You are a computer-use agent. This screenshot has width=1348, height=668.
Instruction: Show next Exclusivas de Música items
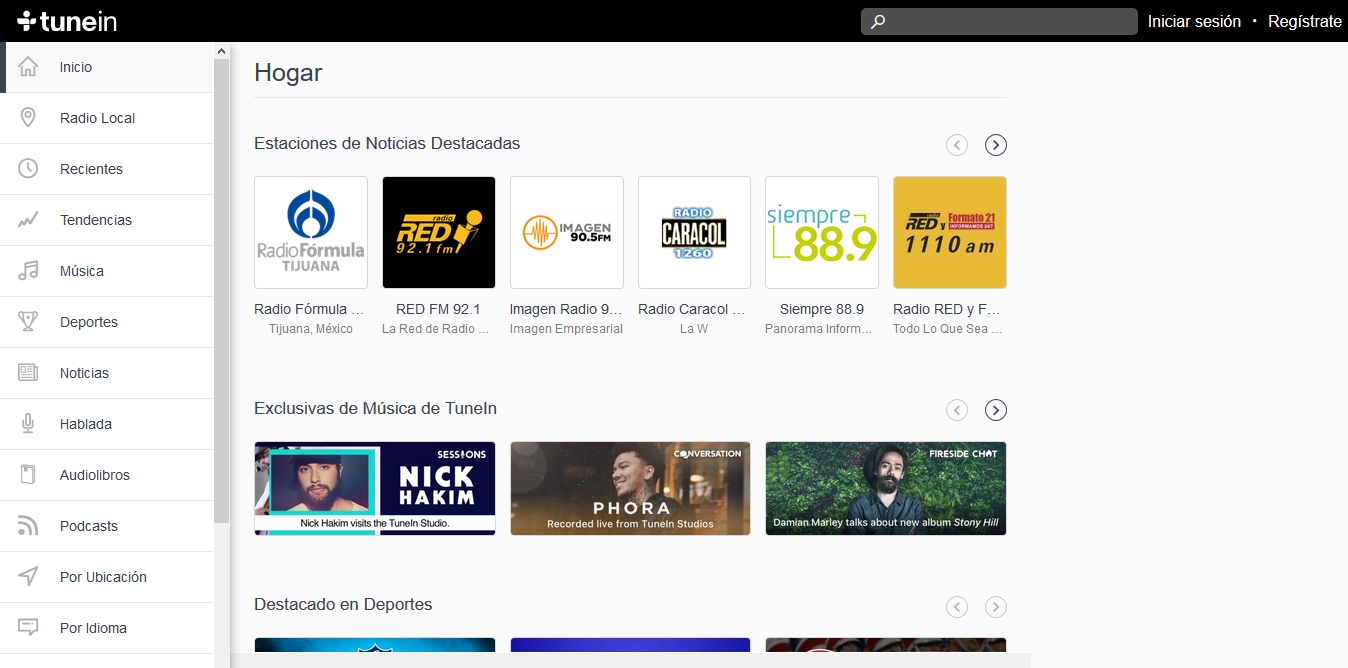[x=995, y=410]
